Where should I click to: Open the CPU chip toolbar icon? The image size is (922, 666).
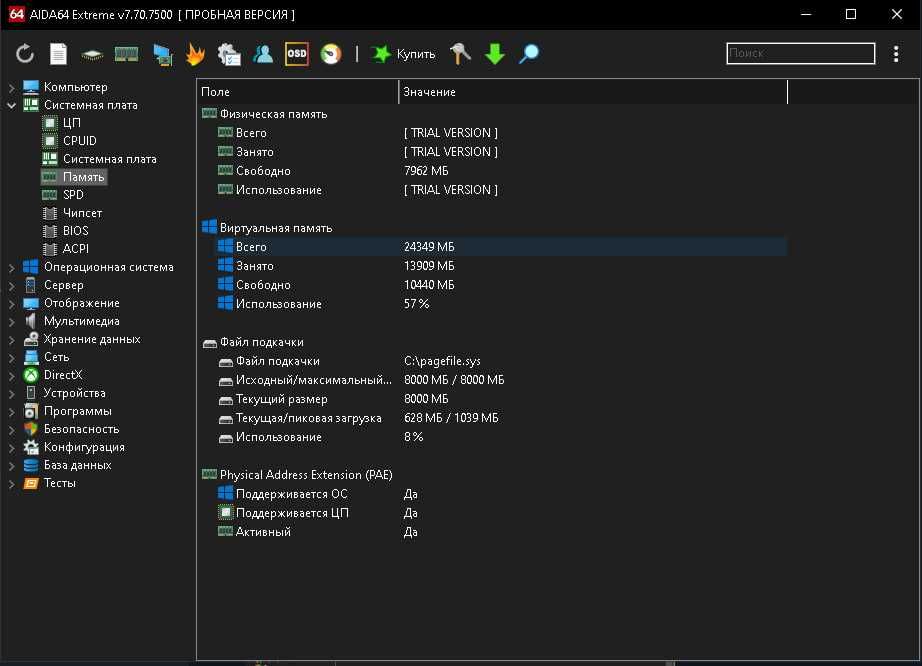coord(92,55)
